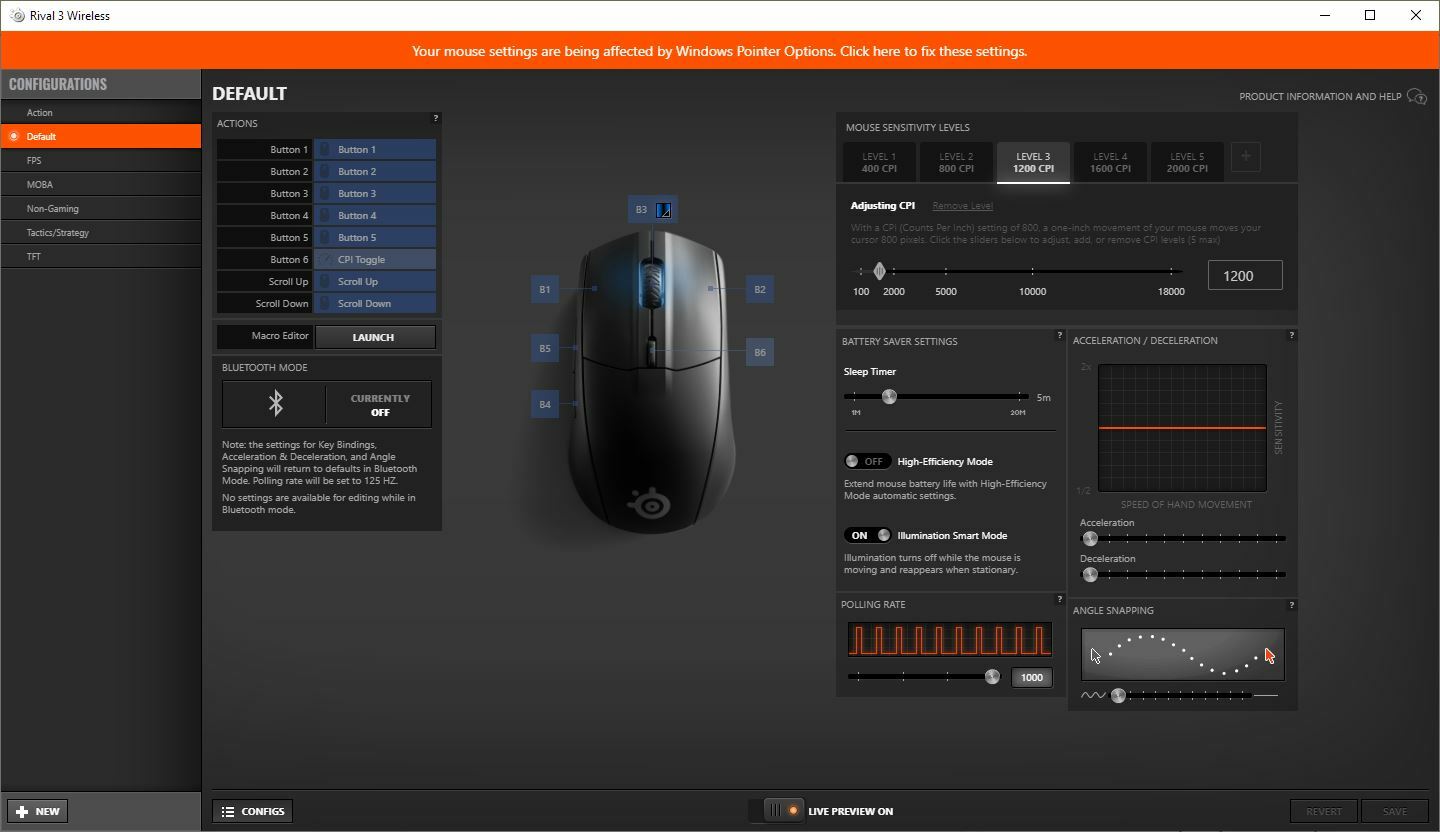Image resolution: width=1440 pixels, height=832 pixels.
Task: Click the CPI value field showing 1200
Action: coord(1244,274)
